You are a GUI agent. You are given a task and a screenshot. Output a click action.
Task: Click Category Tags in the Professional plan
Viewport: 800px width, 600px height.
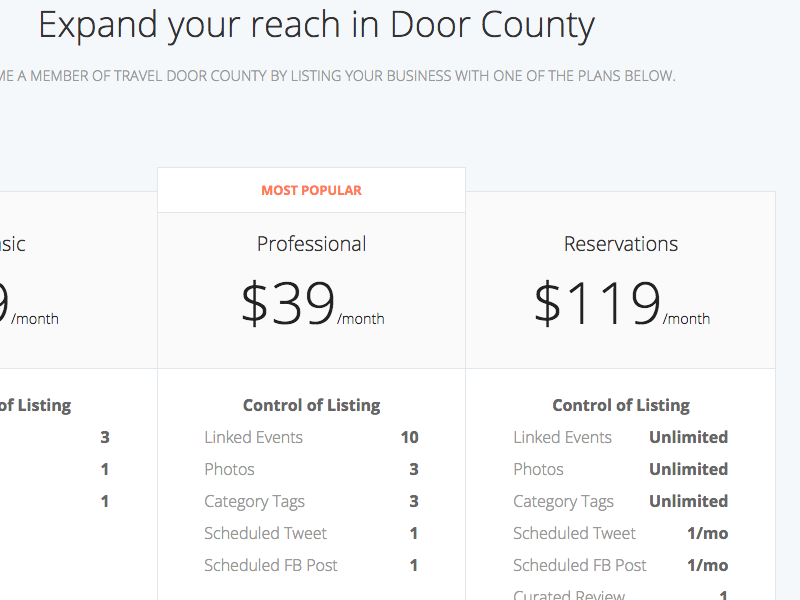tap(254, 501)
